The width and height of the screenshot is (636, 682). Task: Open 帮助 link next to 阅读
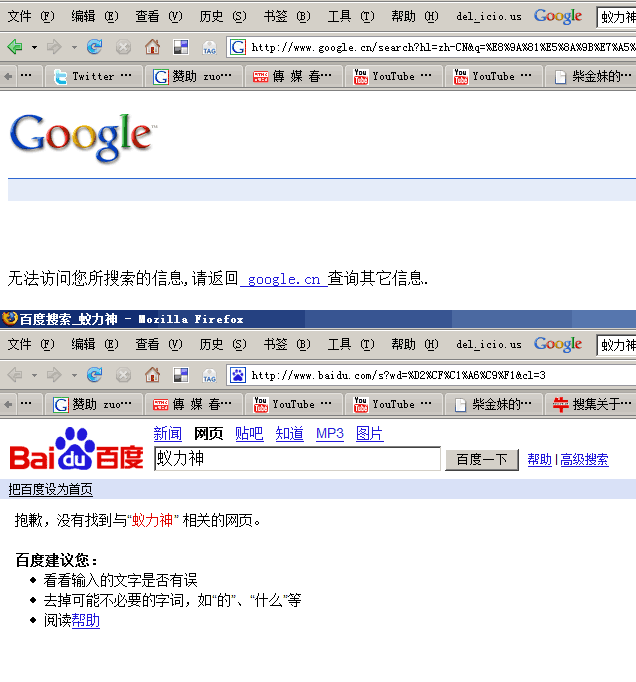[86, 621]
